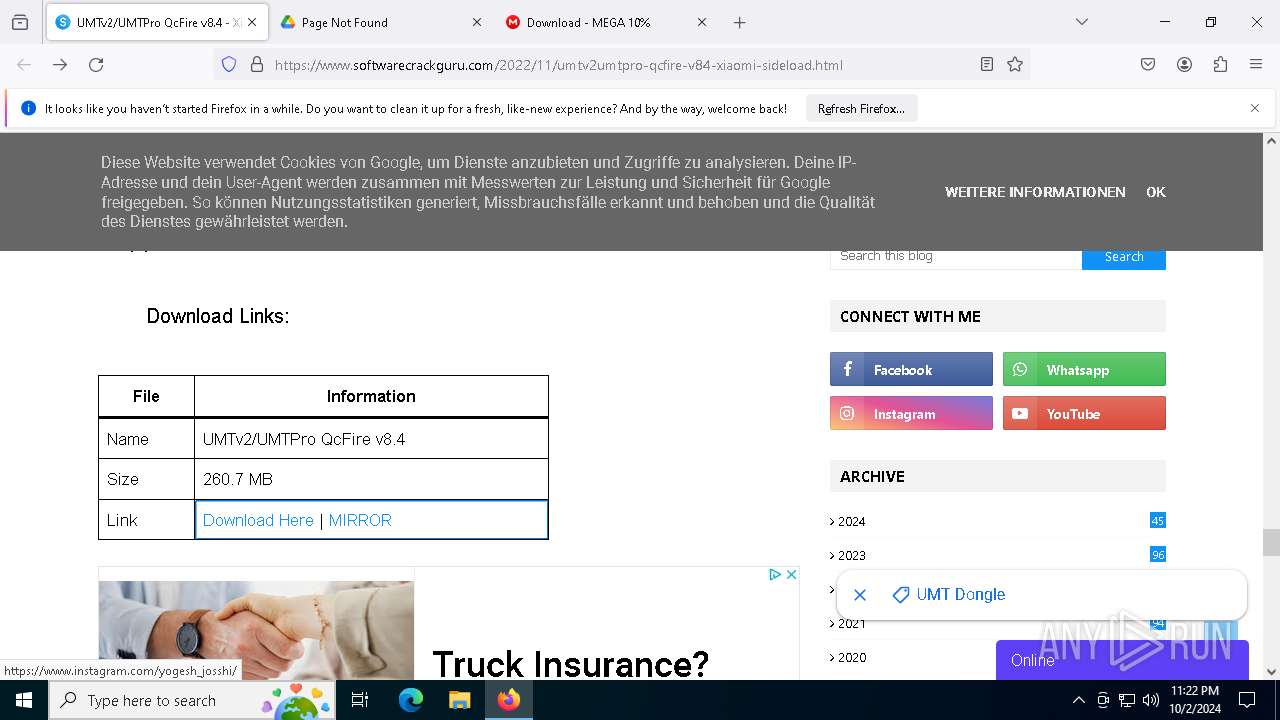The width and height of the screenshot is (1280, 720).
Task: Open tracking protection shield icon
Action: click(x=229, y=64)
